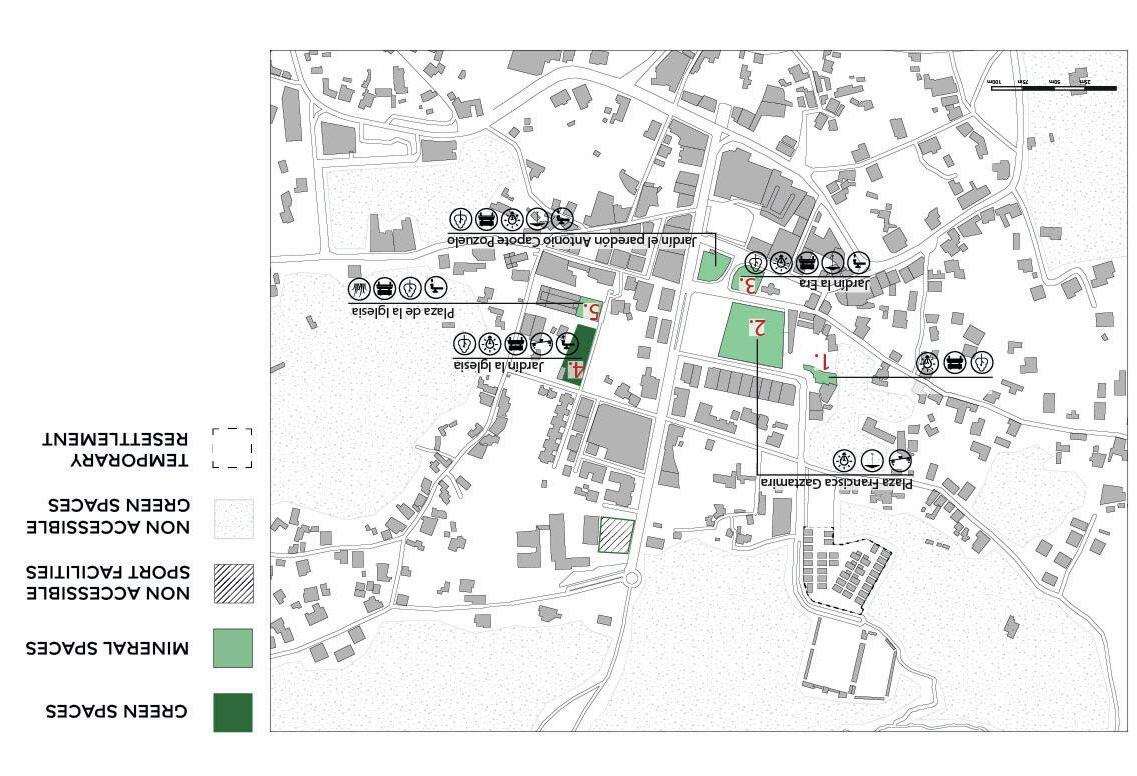The image size is (1137, 776).
Task: Click the dotted Non Accessible Green Spaces swatch
Action: tap(233, 519)
